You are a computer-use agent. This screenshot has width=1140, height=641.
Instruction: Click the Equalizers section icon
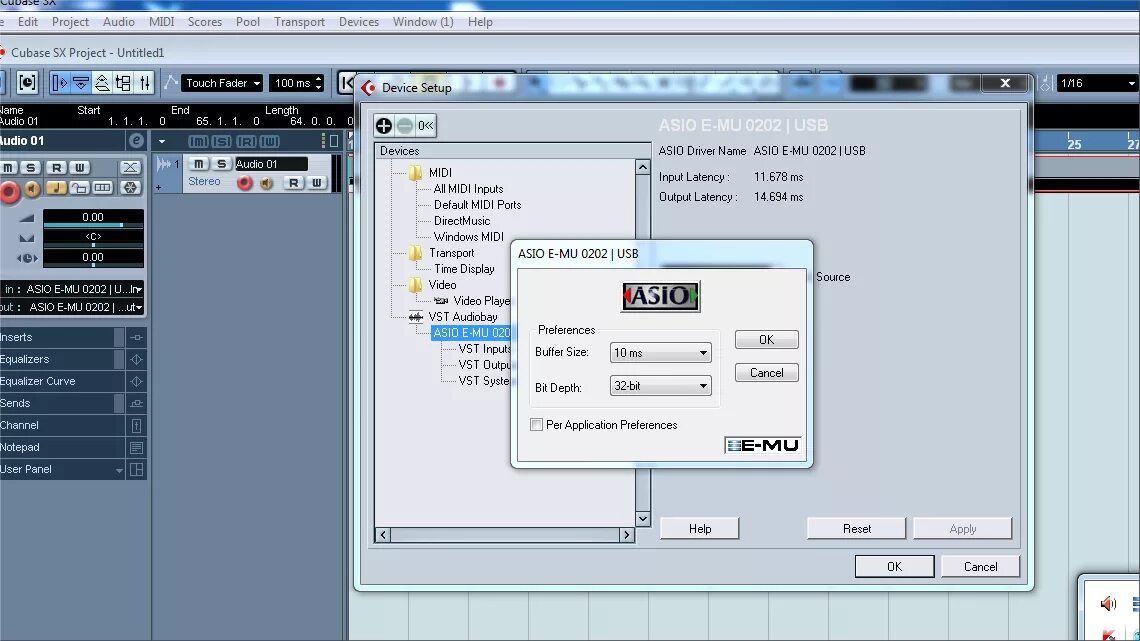(x=136, y=359)
